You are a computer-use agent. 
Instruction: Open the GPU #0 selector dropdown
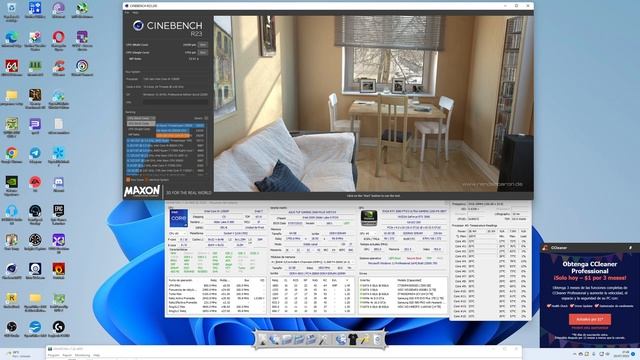pos(369,233)
